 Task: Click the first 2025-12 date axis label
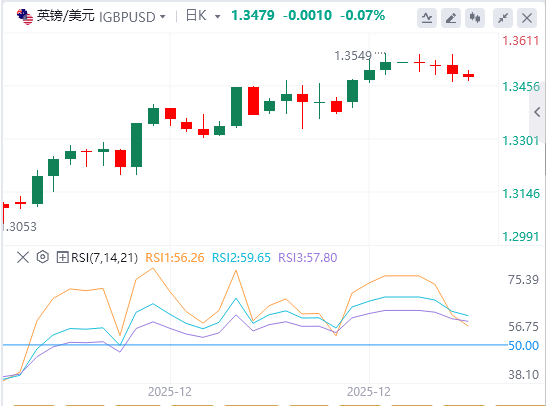170,392
